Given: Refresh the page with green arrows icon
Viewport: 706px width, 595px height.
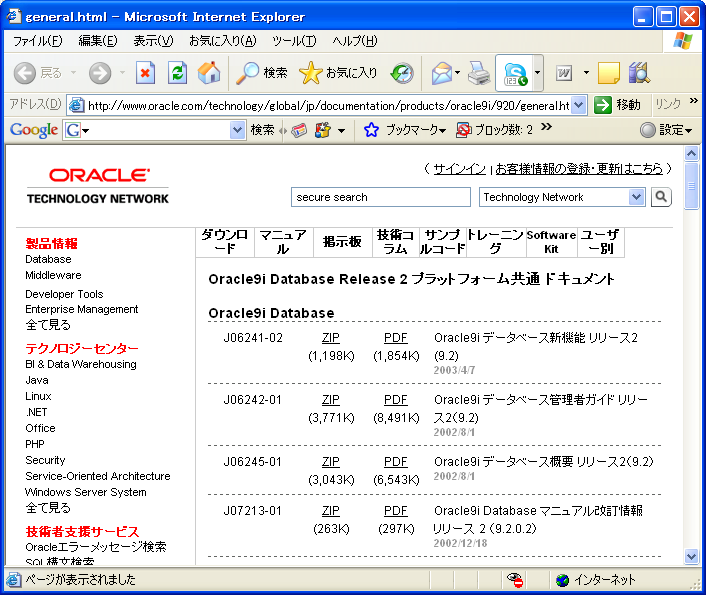Looking at the screenshot, I should [177, 73].
